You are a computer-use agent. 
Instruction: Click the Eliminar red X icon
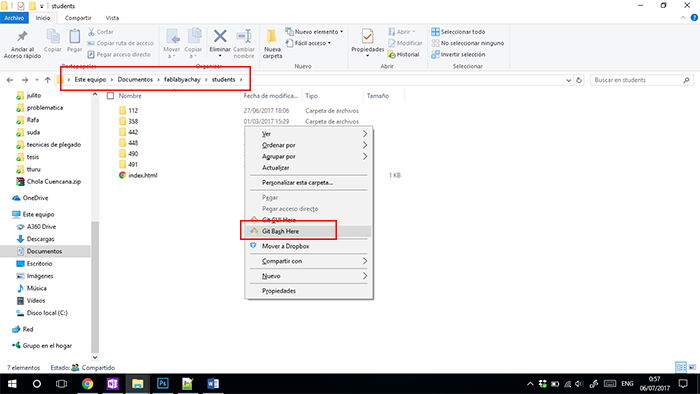pos(220,36)
